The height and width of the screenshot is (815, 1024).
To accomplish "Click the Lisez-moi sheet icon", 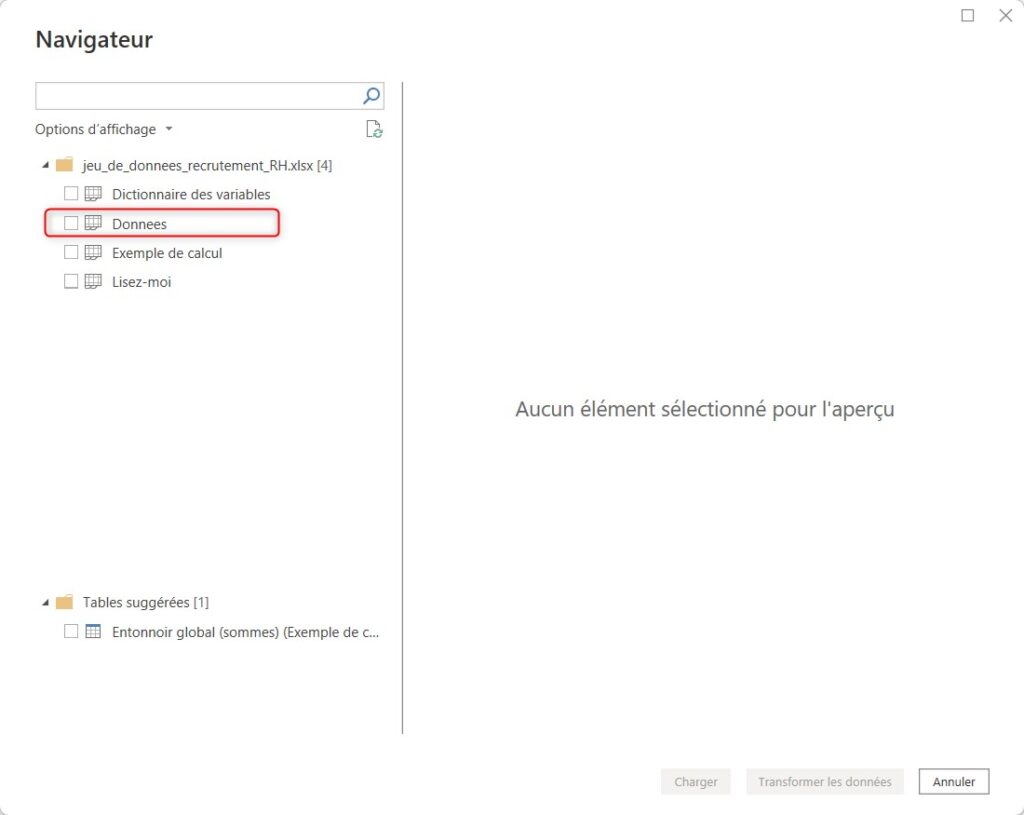I will coord(93,281).
